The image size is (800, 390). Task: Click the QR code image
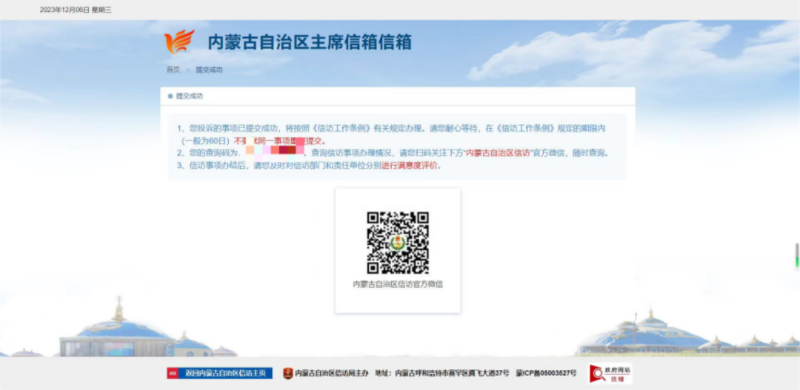[397, 243]
